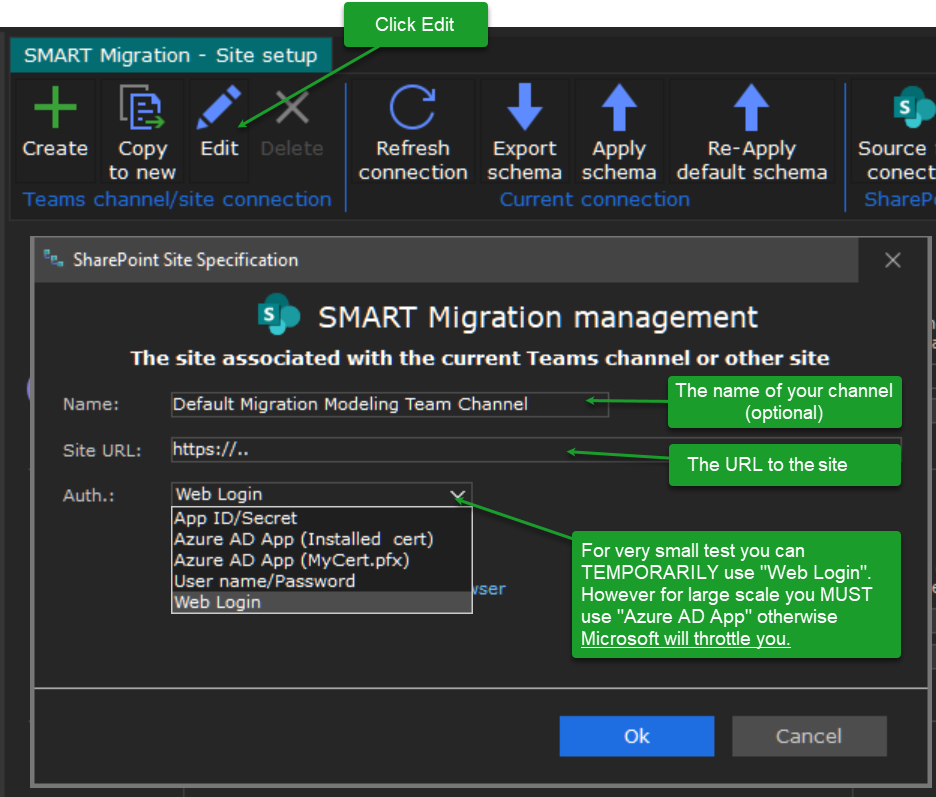Choose Azure AD App (Installed cert) option
This screenshot has height=797, width=936.
322,539
